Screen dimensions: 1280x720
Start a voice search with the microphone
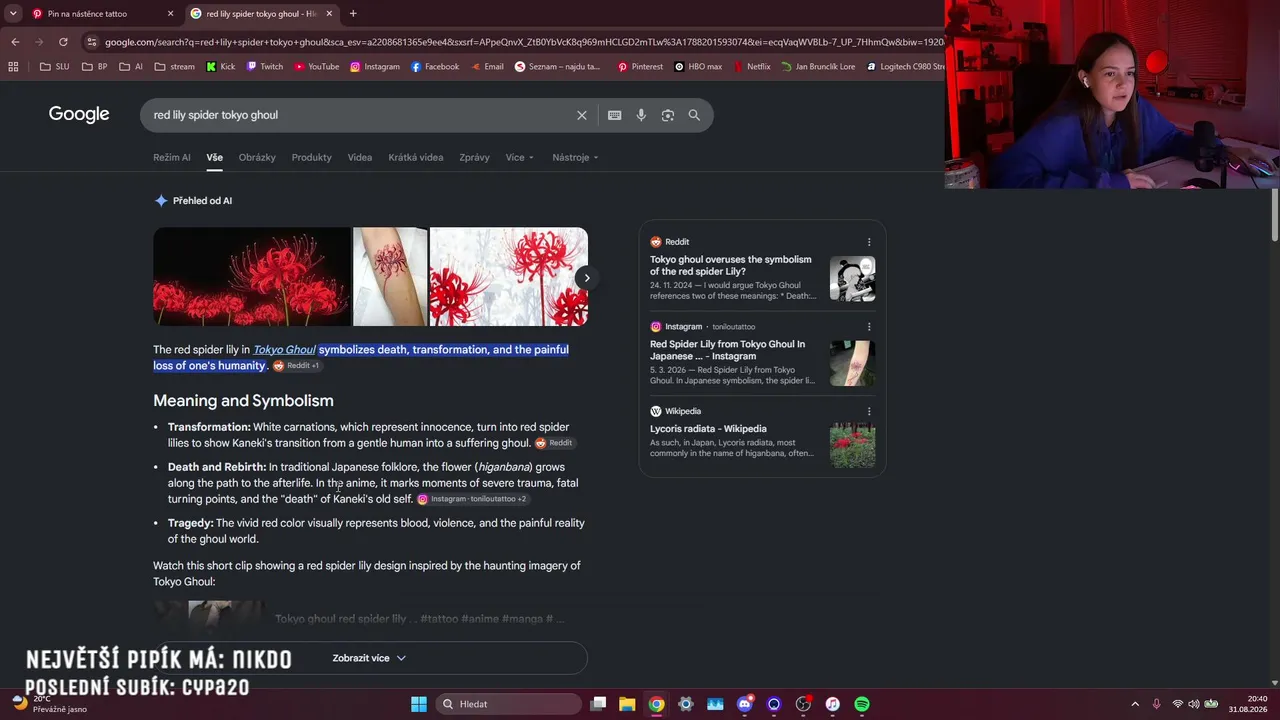coord(641,115)
